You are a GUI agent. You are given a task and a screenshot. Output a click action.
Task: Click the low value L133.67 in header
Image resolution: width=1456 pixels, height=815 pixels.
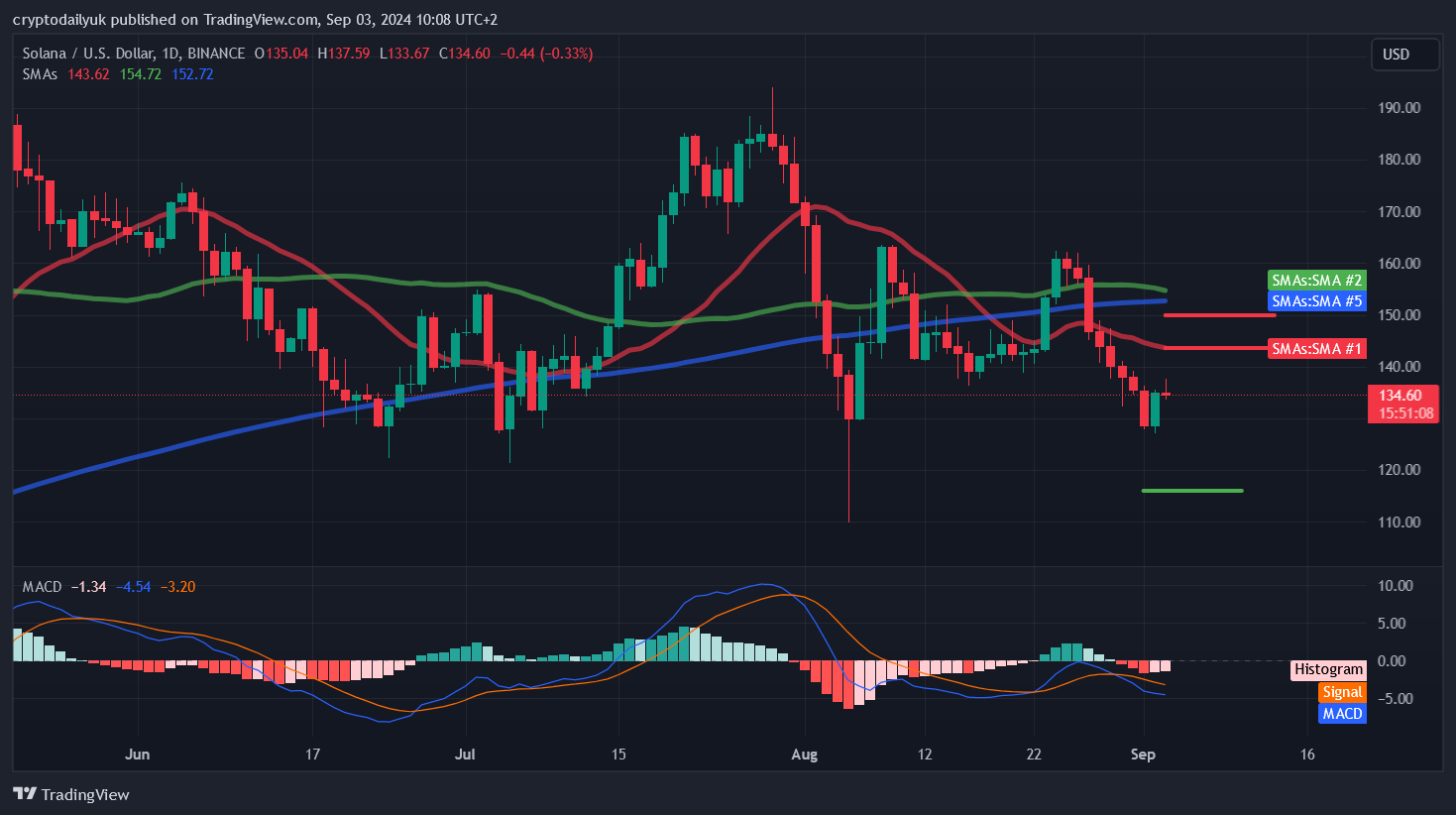tap(404, 54)
